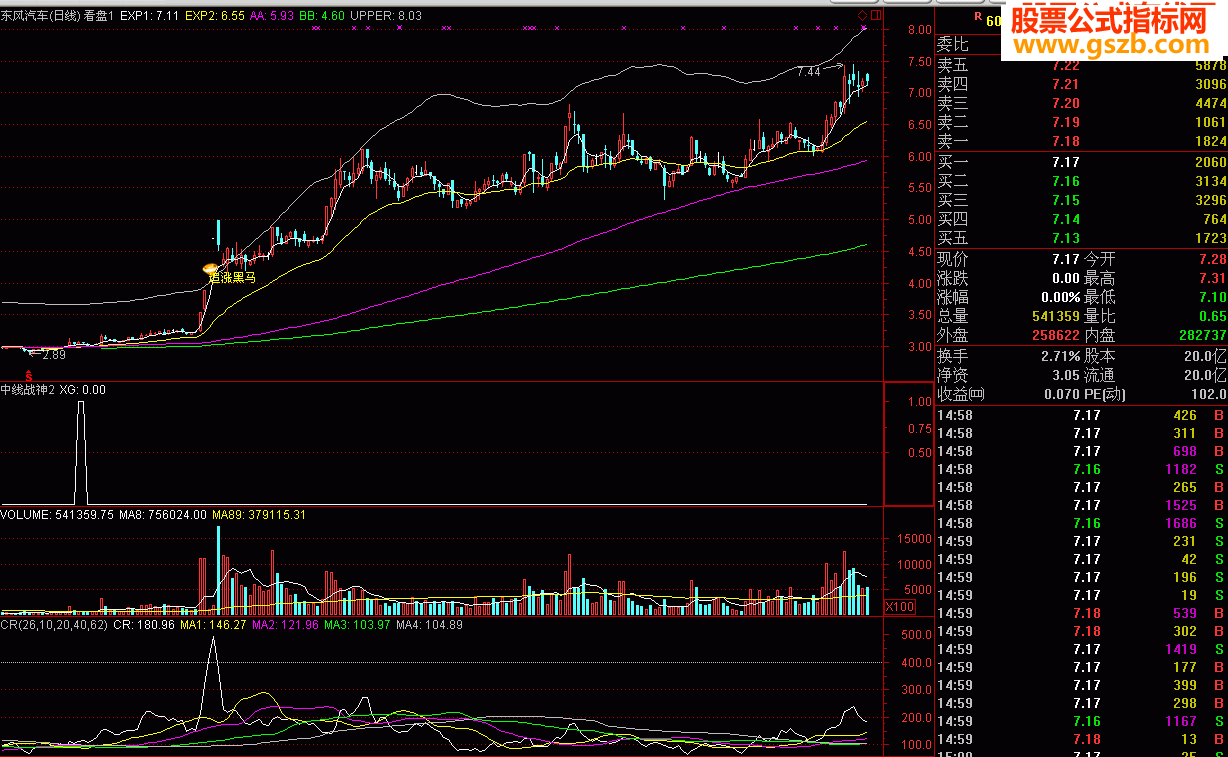This screenshot has width=1228, height=757.
Task: Select the 14:58 trade with volume 426
Action: point(1081,415)
